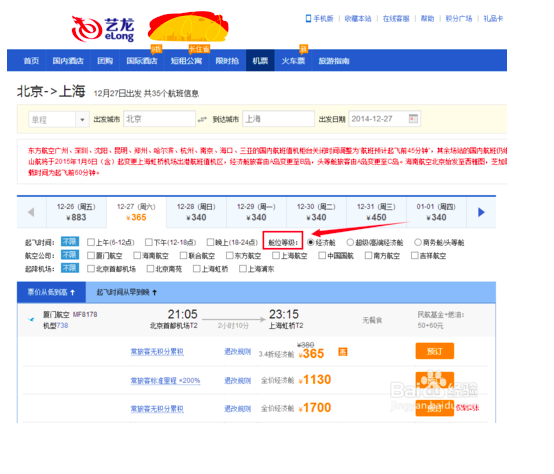Open 团购 navigation item
Viewport: 554px width, 474px height.
[105, 61]
